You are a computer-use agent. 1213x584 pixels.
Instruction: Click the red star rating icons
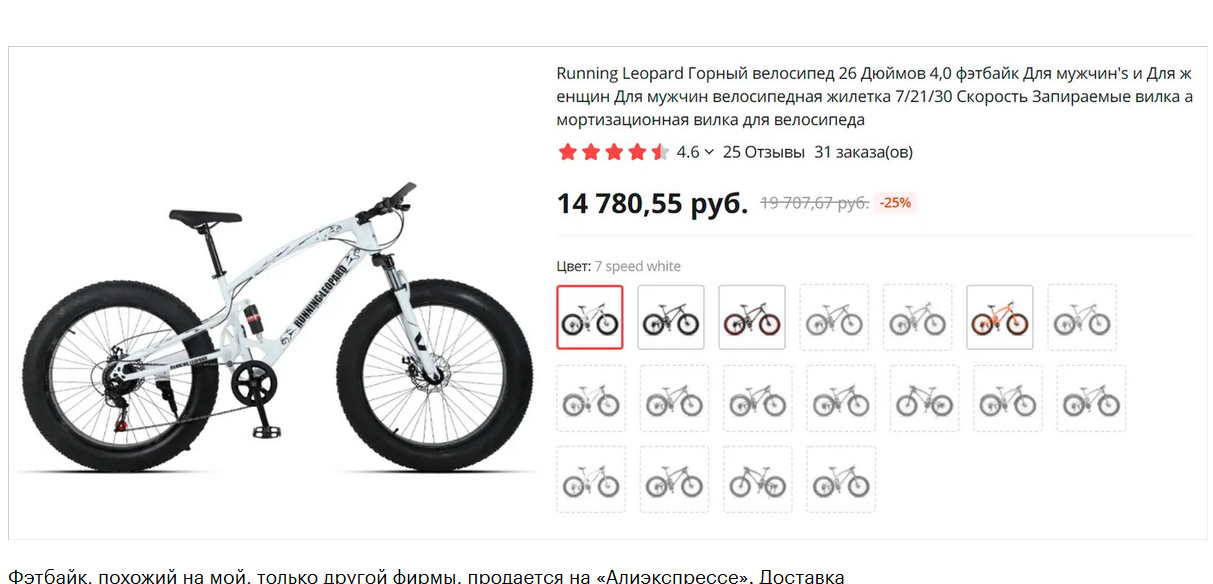(613, 152)
